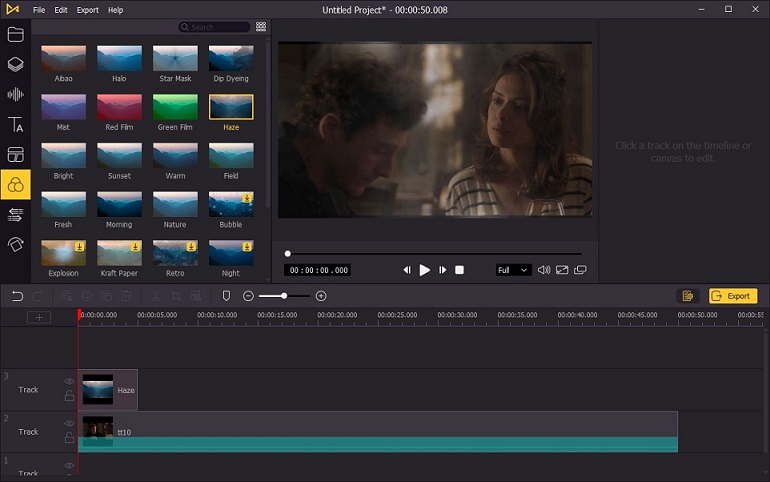Hide track 1 using eye icon
The width and height of the screenshot is (770, 482).
coord(69,465)
